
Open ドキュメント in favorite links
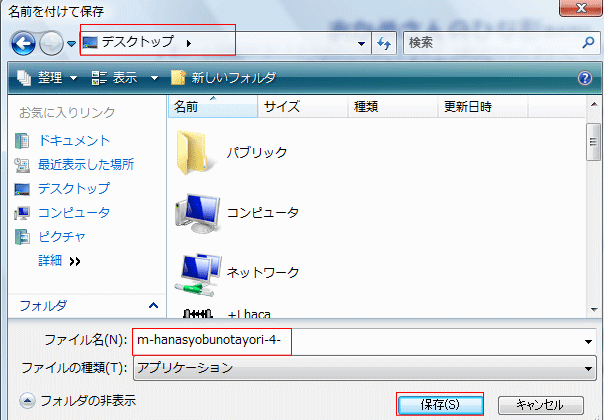(x=73, y=141)
